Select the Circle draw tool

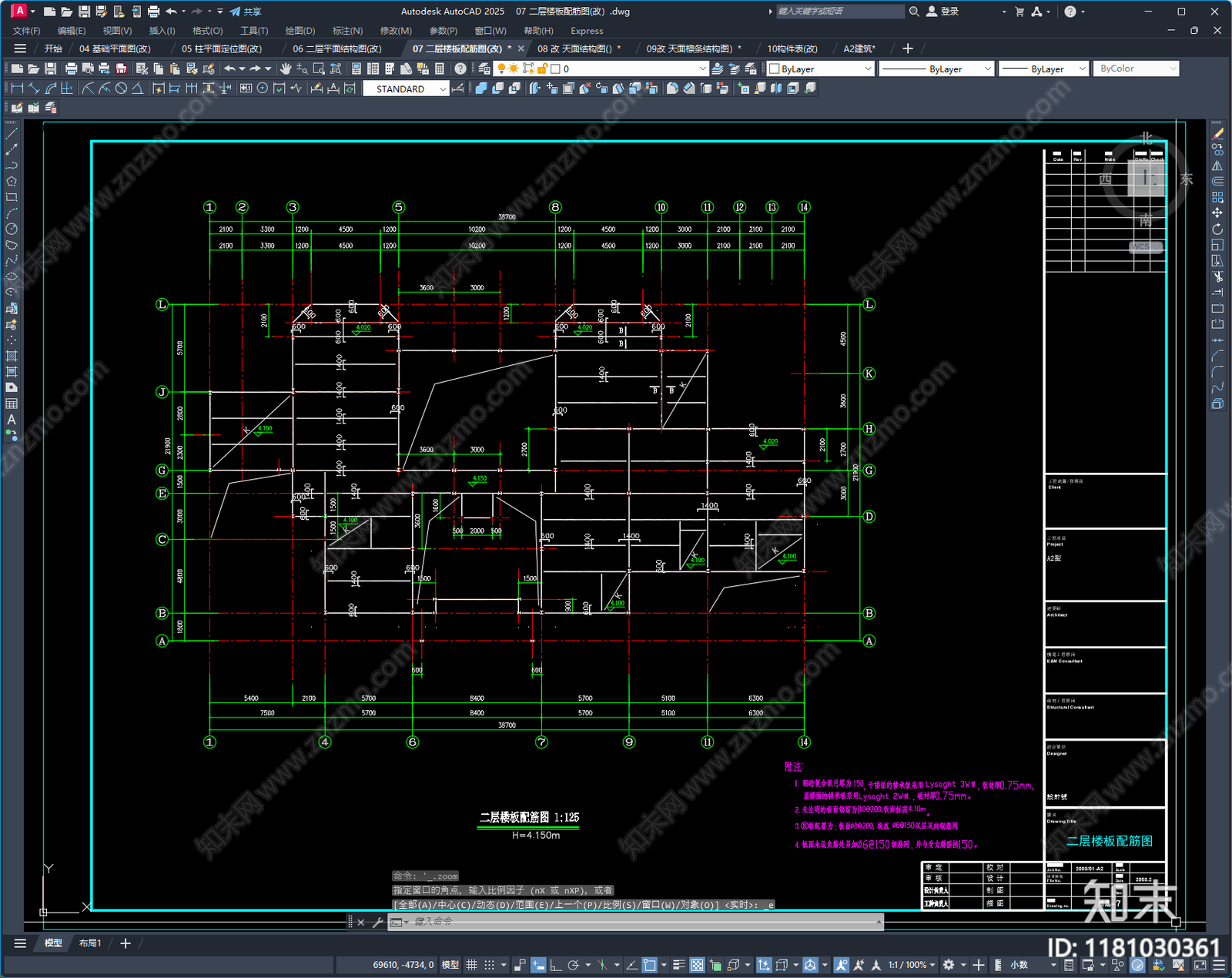(x=12, y=229)
